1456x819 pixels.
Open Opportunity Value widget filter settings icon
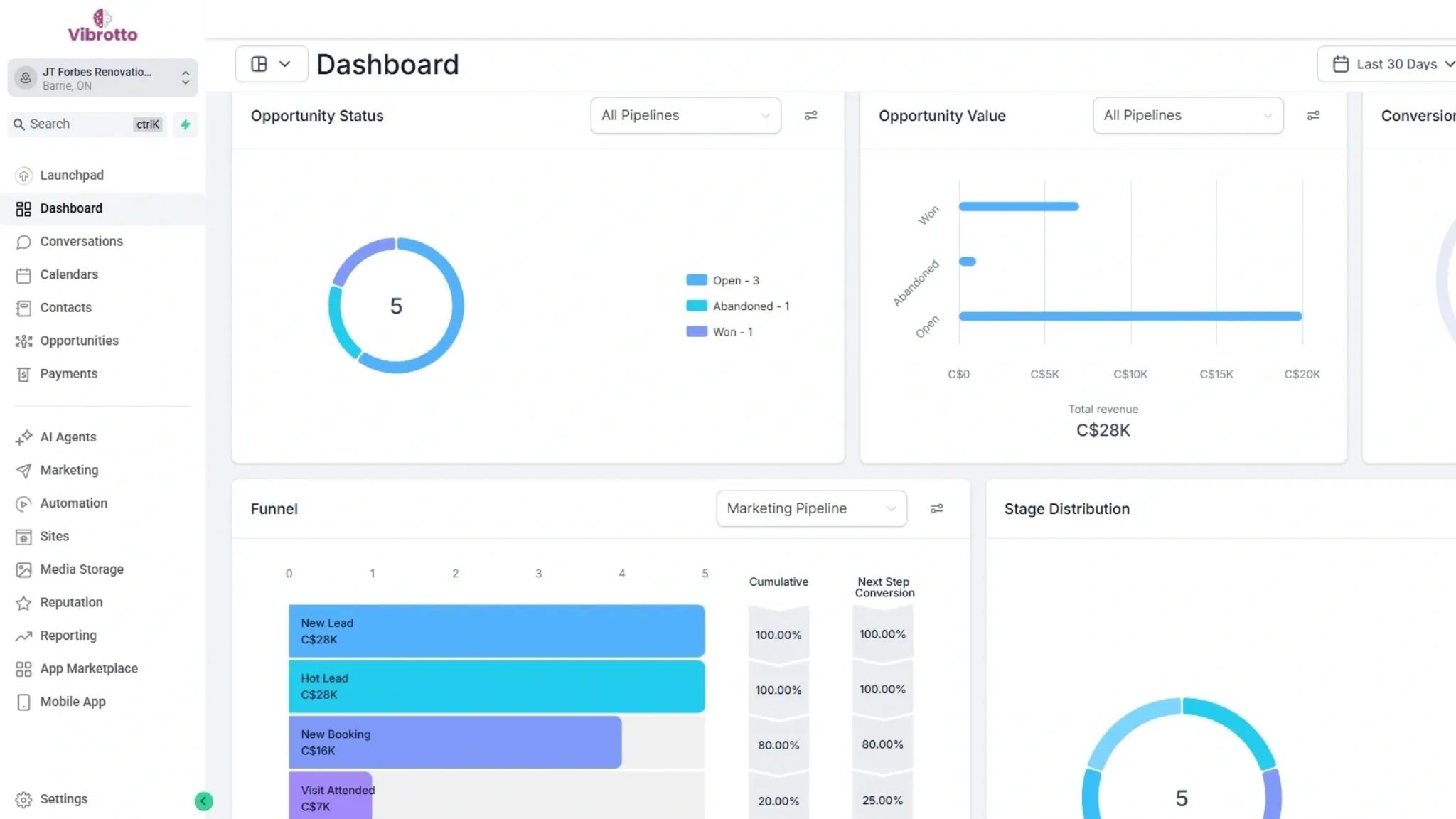click(x=1313, y=115)
